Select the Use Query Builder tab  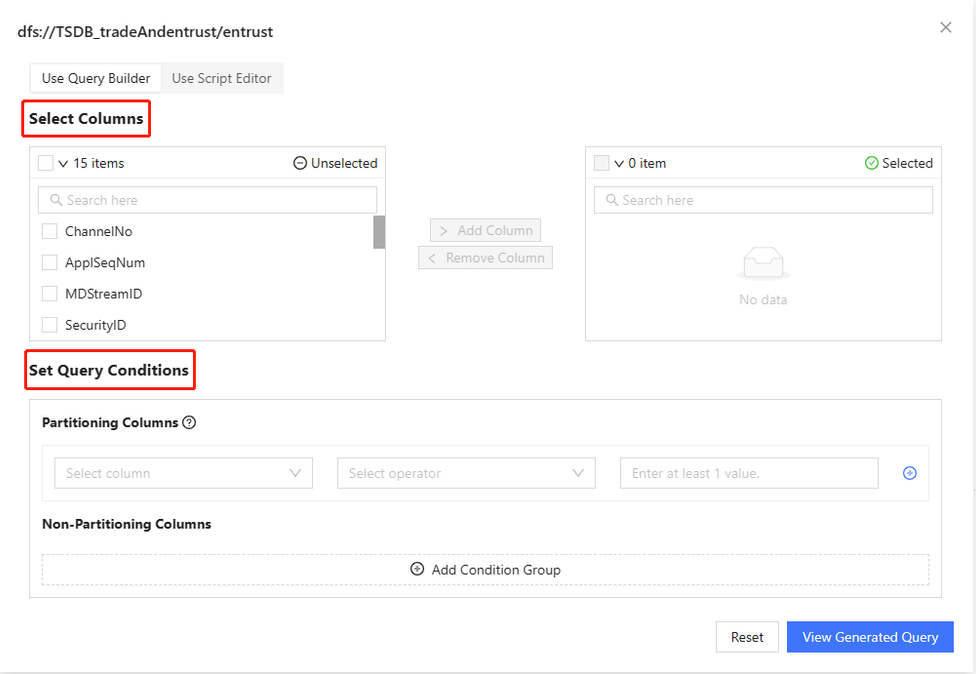point(96,78)
